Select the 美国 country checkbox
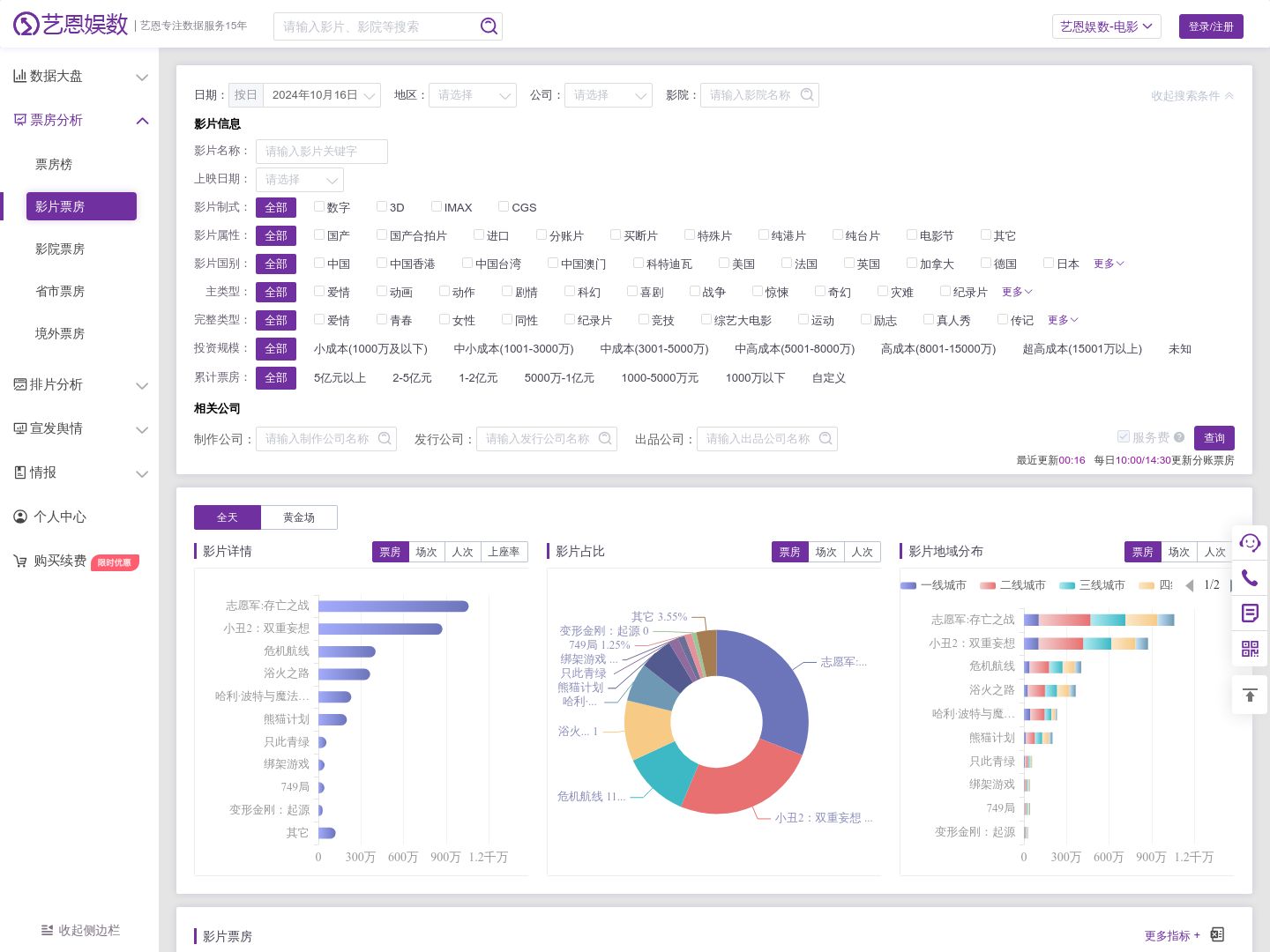The image size is (1270, 952). (724, 263)
